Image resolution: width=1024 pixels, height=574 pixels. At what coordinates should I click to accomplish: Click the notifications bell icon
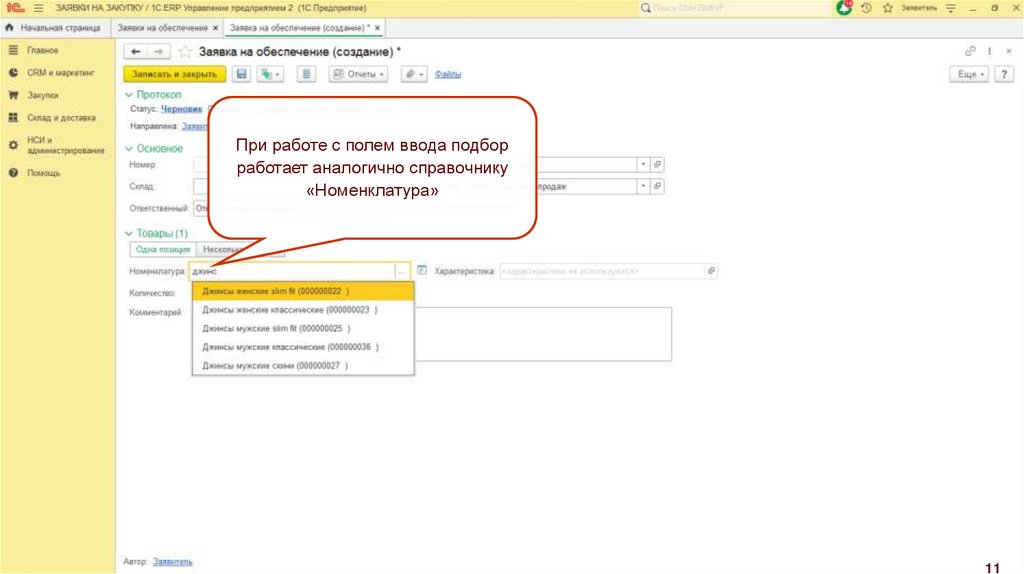[845, 8]
